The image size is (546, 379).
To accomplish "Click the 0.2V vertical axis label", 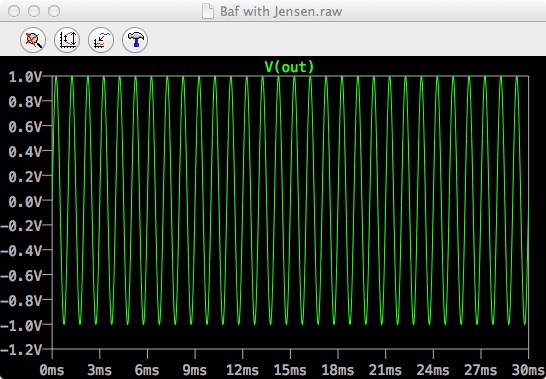I will (x=25, y=177).
